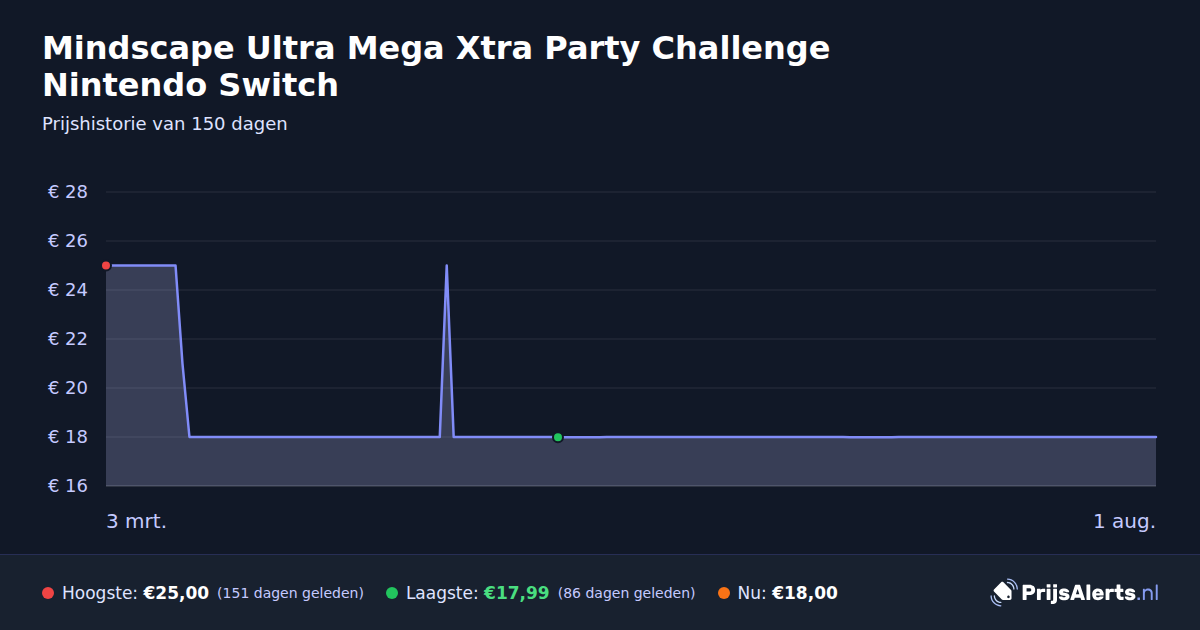Click the red dot beside Hoogste legend

tap(48, 593)
